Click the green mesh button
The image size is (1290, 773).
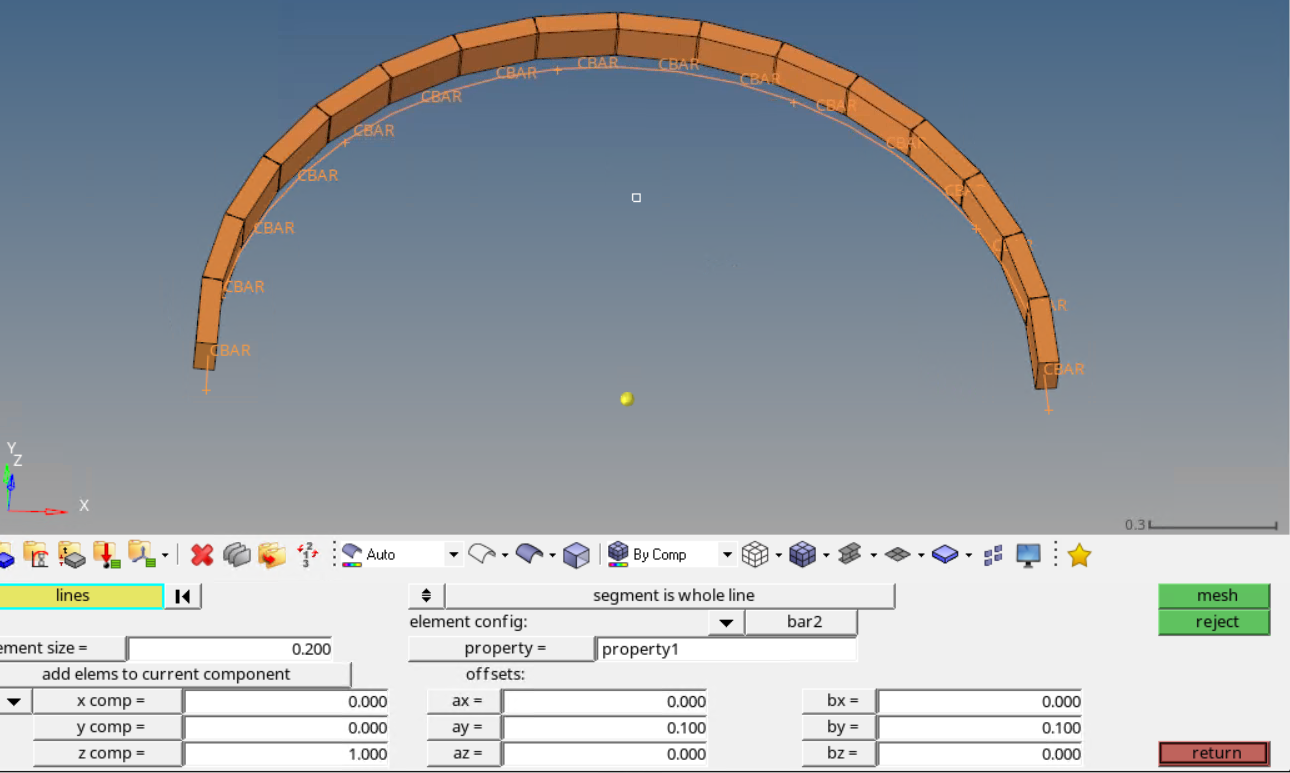click(x=1215, y=596)
